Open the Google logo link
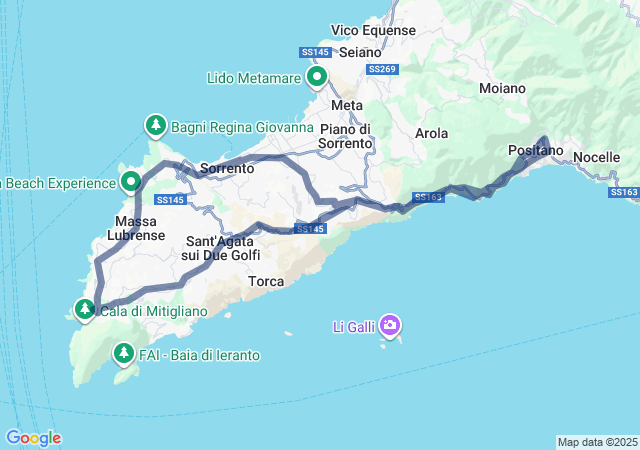The height and width of the screenshot is (450, 640). [x=33, y=438]
